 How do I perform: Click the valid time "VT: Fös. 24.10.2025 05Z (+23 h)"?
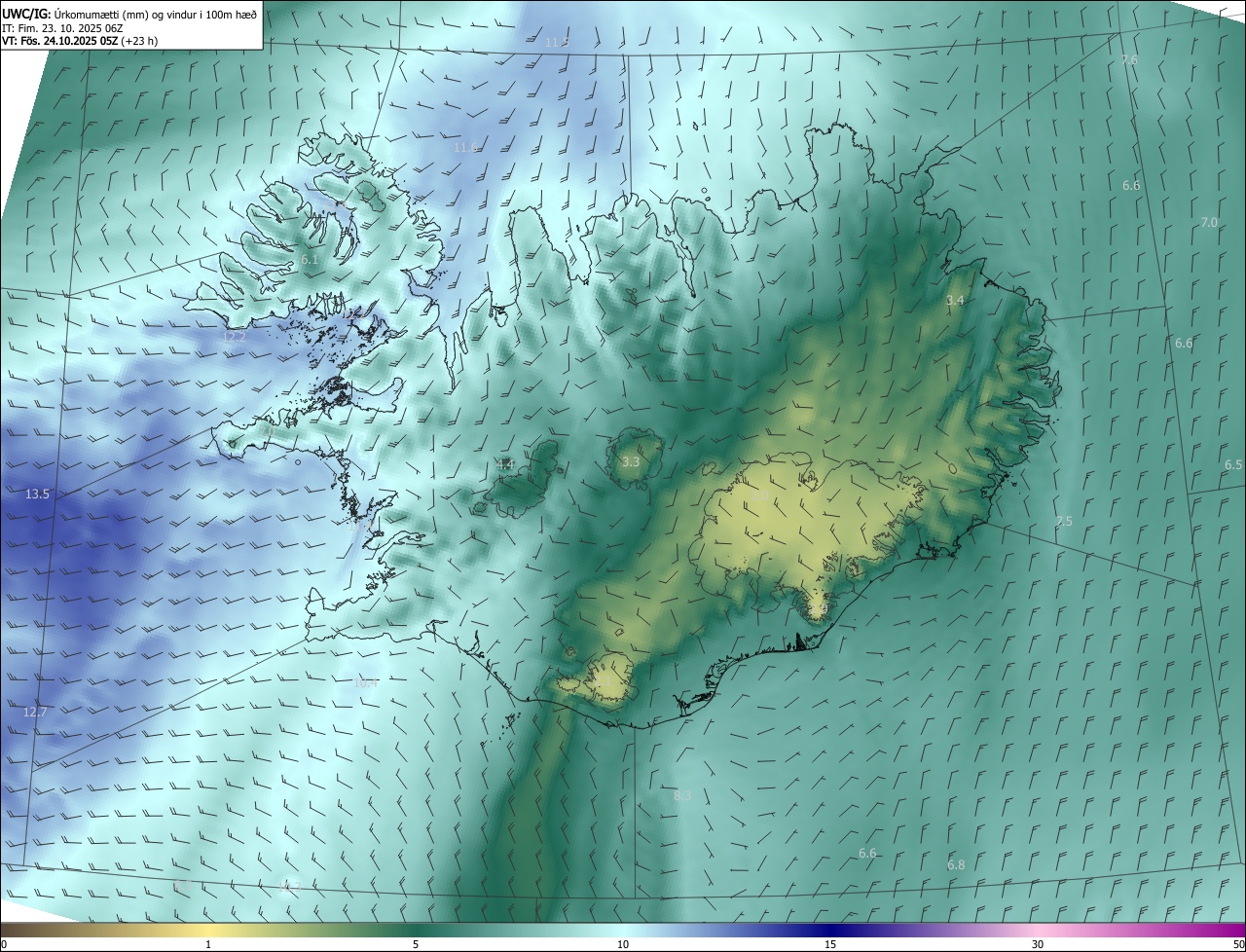[79, 41]
